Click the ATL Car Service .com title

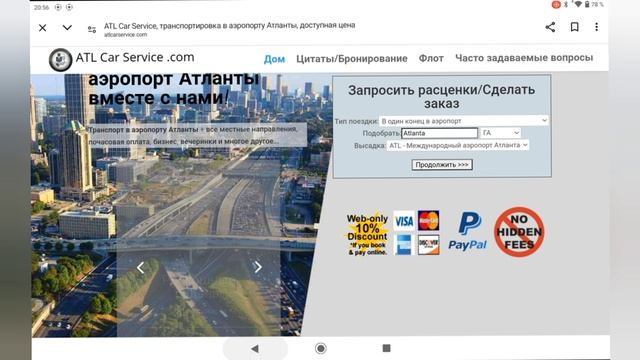pyautogui.click(x=135, y=58)
